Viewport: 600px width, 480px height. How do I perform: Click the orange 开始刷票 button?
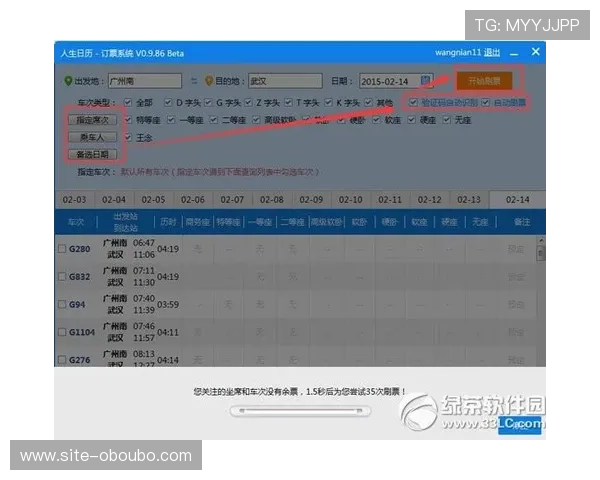pyautogui.click(x=484, y=81)
